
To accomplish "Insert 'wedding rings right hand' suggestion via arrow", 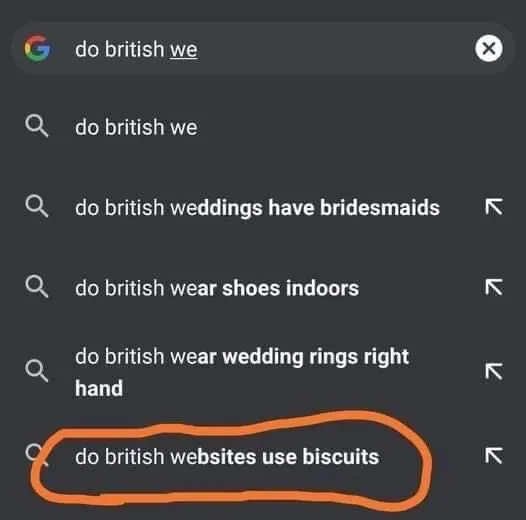I will pos(494,371).
